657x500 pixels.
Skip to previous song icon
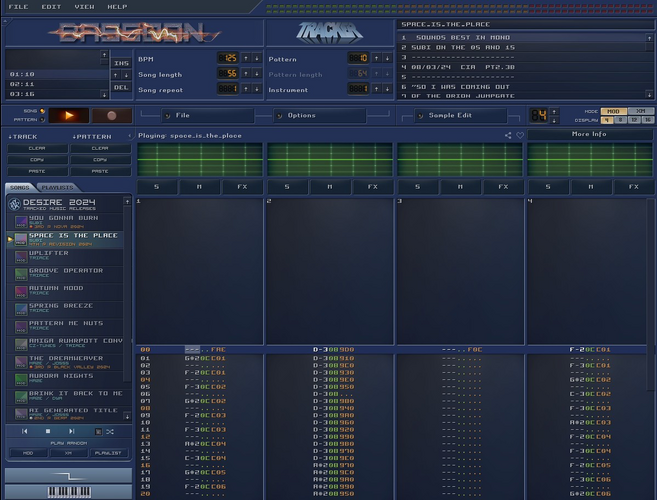click(x=25, y=431)
